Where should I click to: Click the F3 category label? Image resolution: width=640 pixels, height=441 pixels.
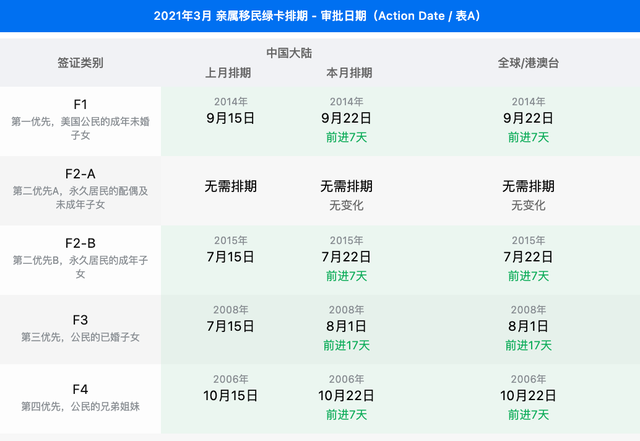80,320
